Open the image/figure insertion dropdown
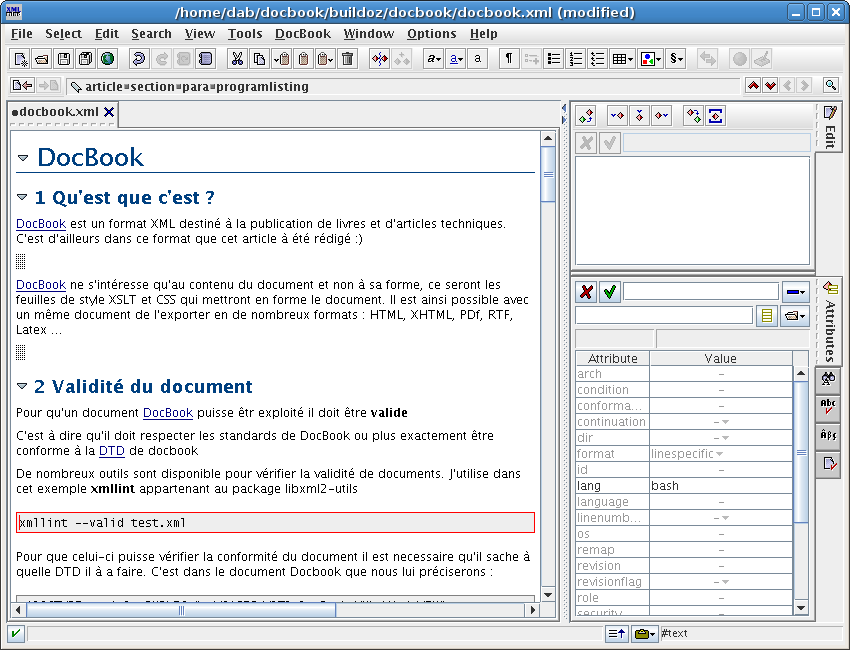 (650, 59)
